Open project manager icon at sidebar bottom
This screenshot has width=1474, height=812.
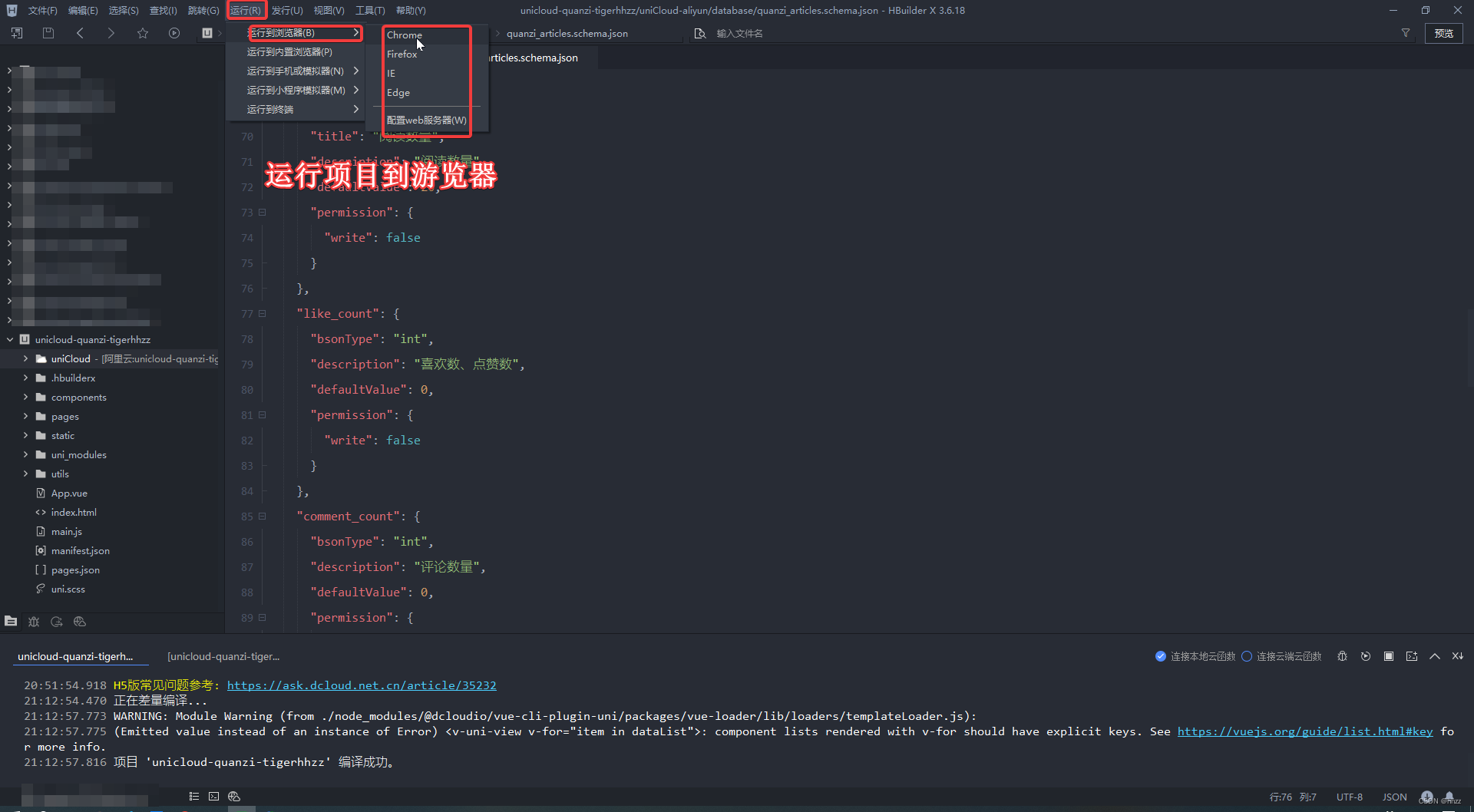[11, 621]
